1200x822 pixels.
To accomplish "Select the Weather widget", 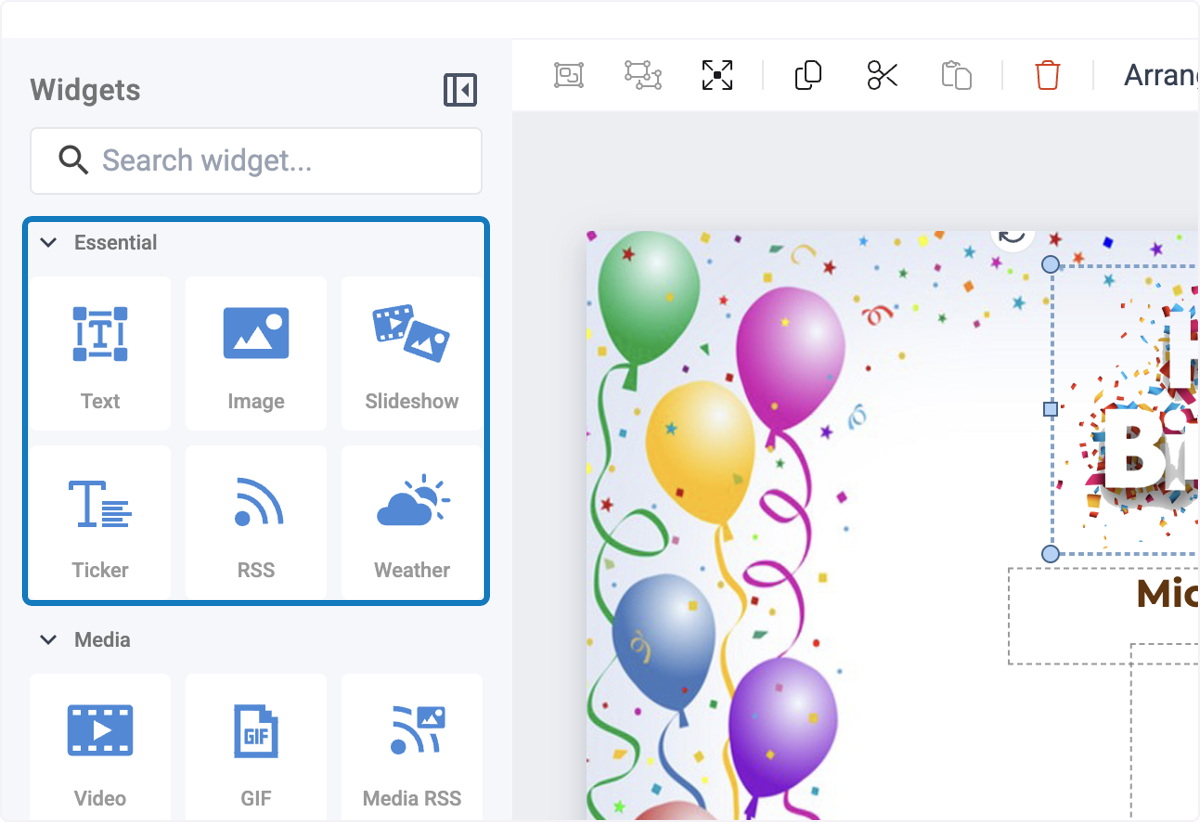I will coord(412,522).
